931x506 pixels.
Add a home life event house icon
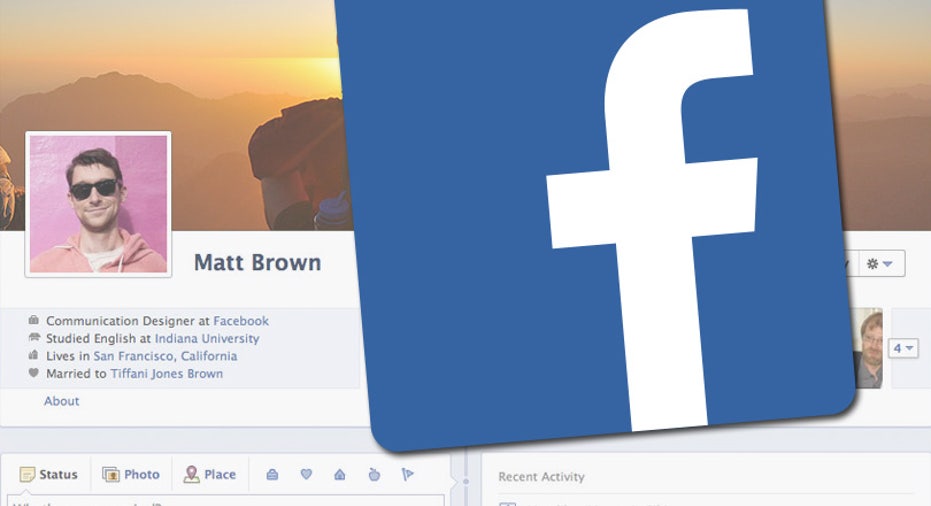click(x=340, y=474)
